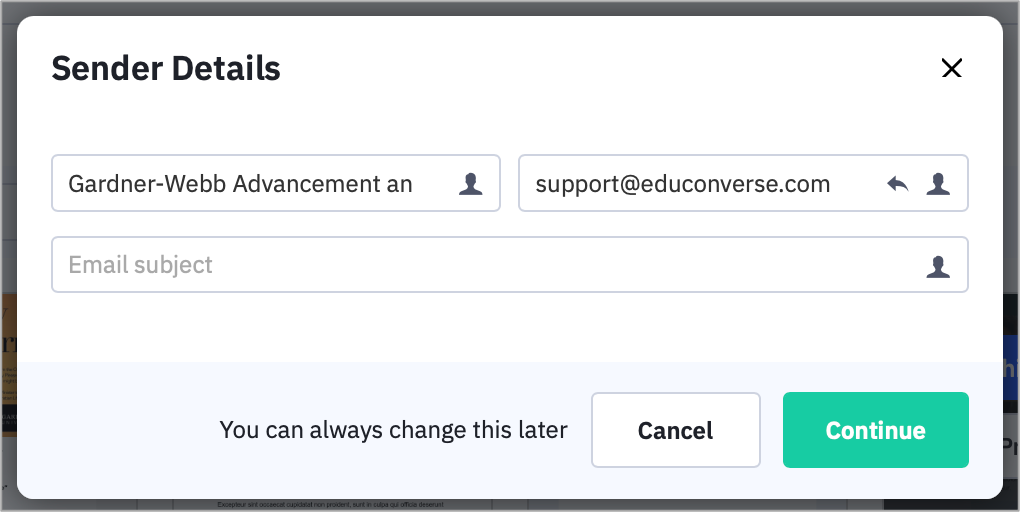Click the reply arrow icon in email field

tap(898, 184)
